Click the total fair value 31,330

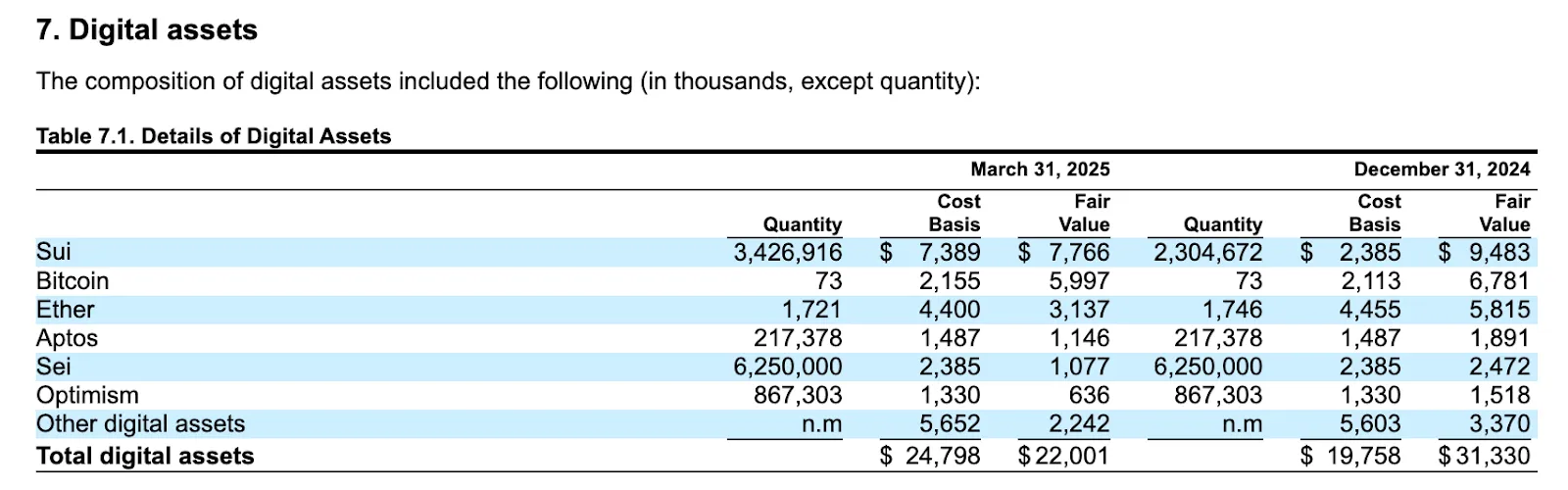tap(1492, 456)
